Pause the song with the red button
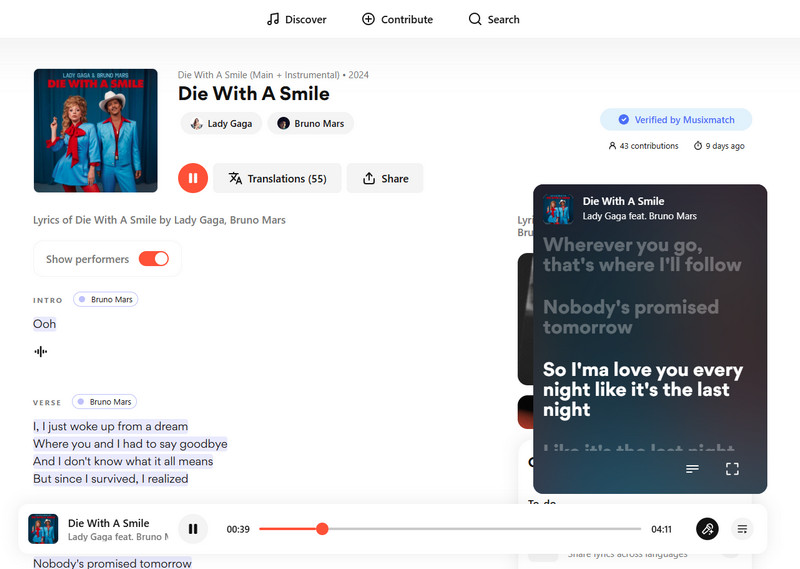The image size is (800, 569). [192, 178]
